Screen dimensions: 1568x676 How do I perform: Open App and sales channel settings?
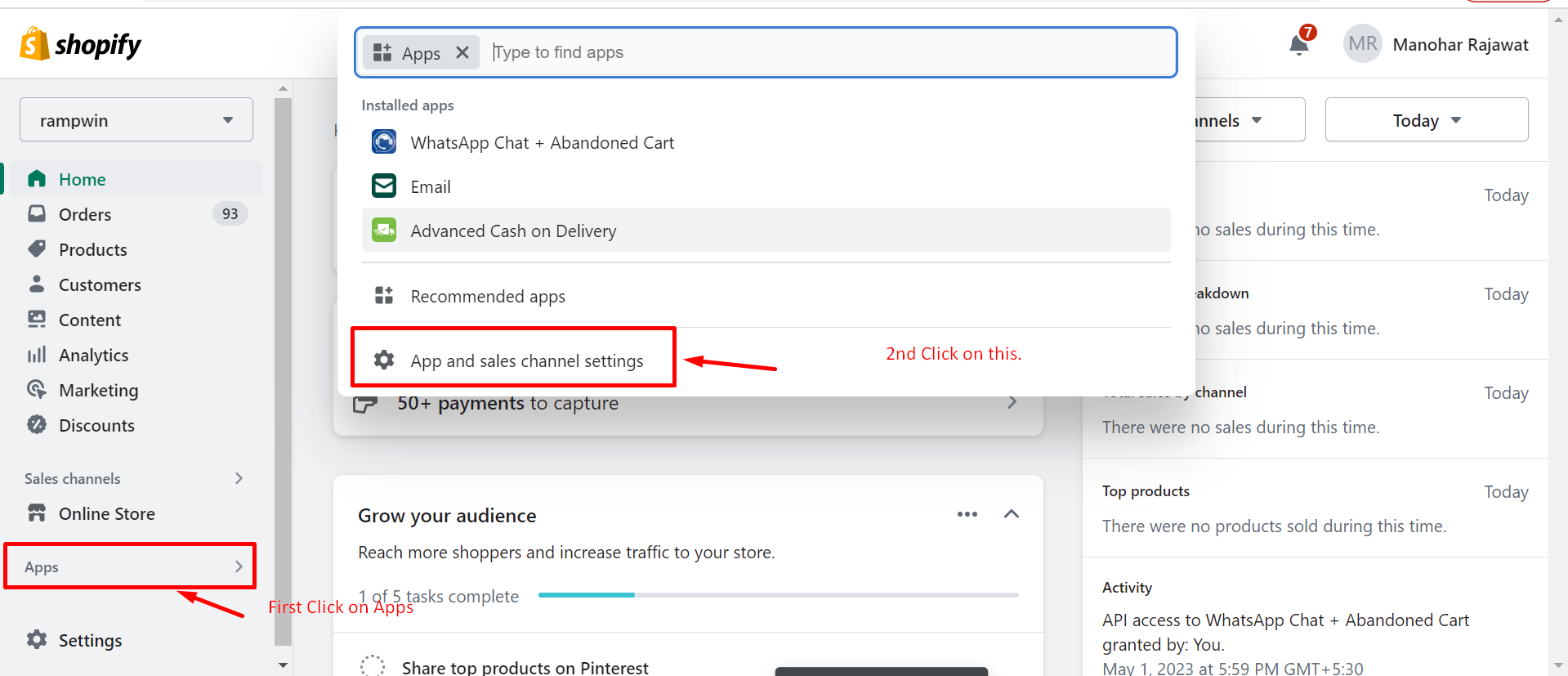[526, 361]
